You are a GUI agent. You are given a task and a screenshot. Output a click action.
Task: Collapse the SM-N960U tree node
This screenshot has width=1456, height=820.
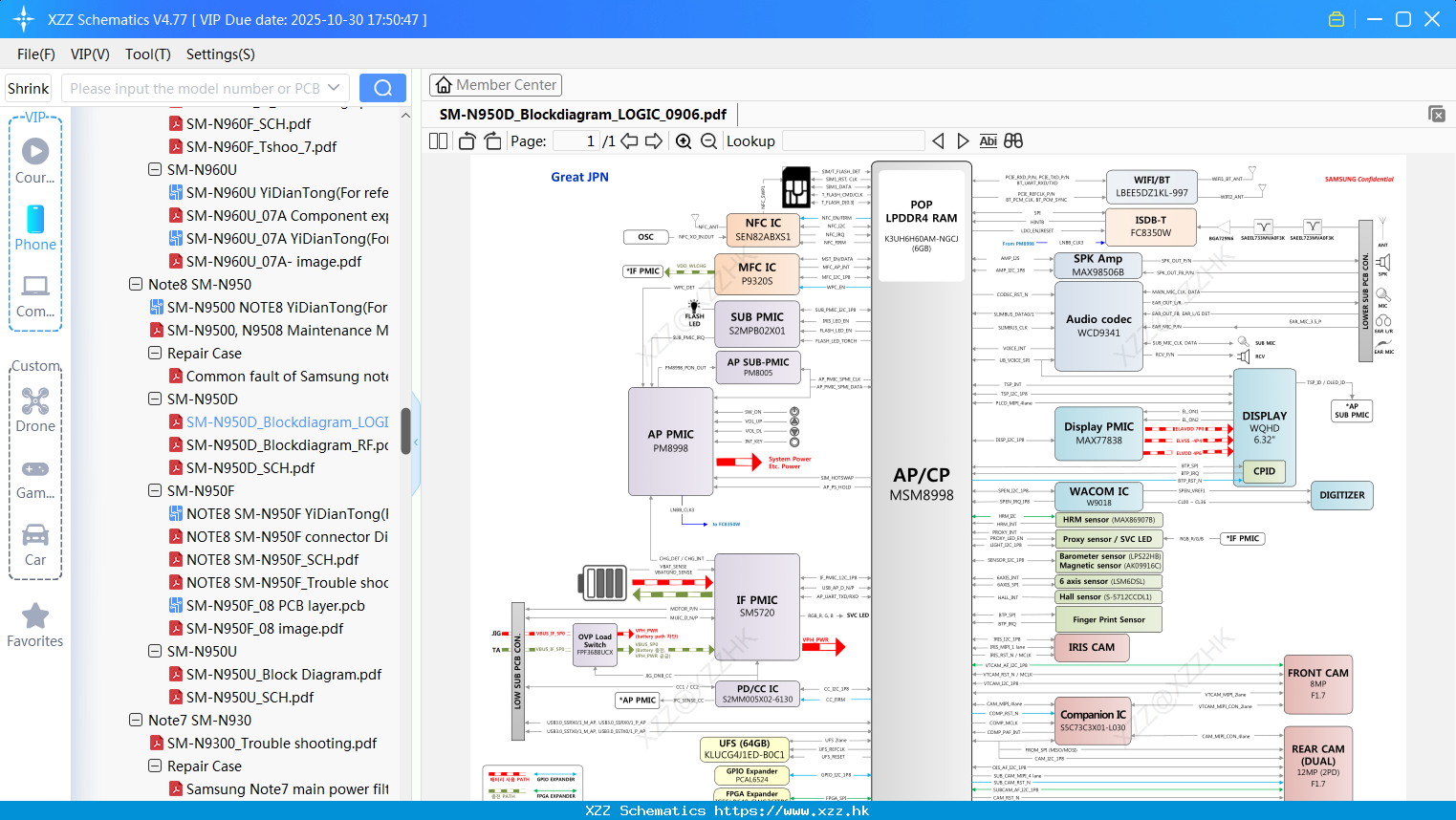(x=155, y=169)
